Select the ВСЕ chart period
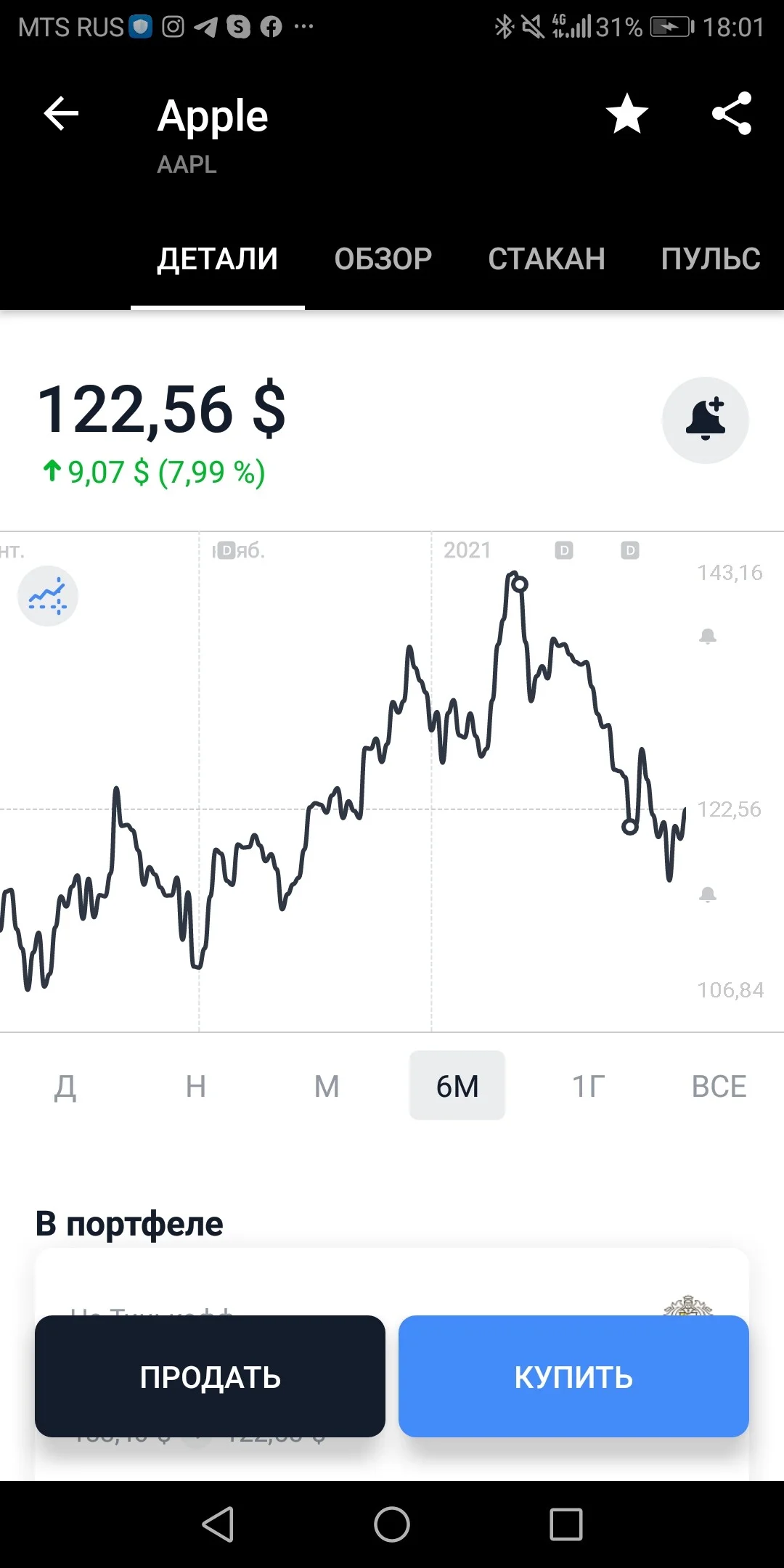Viewport: 784px width, 1568px height. pos(719,1086)
